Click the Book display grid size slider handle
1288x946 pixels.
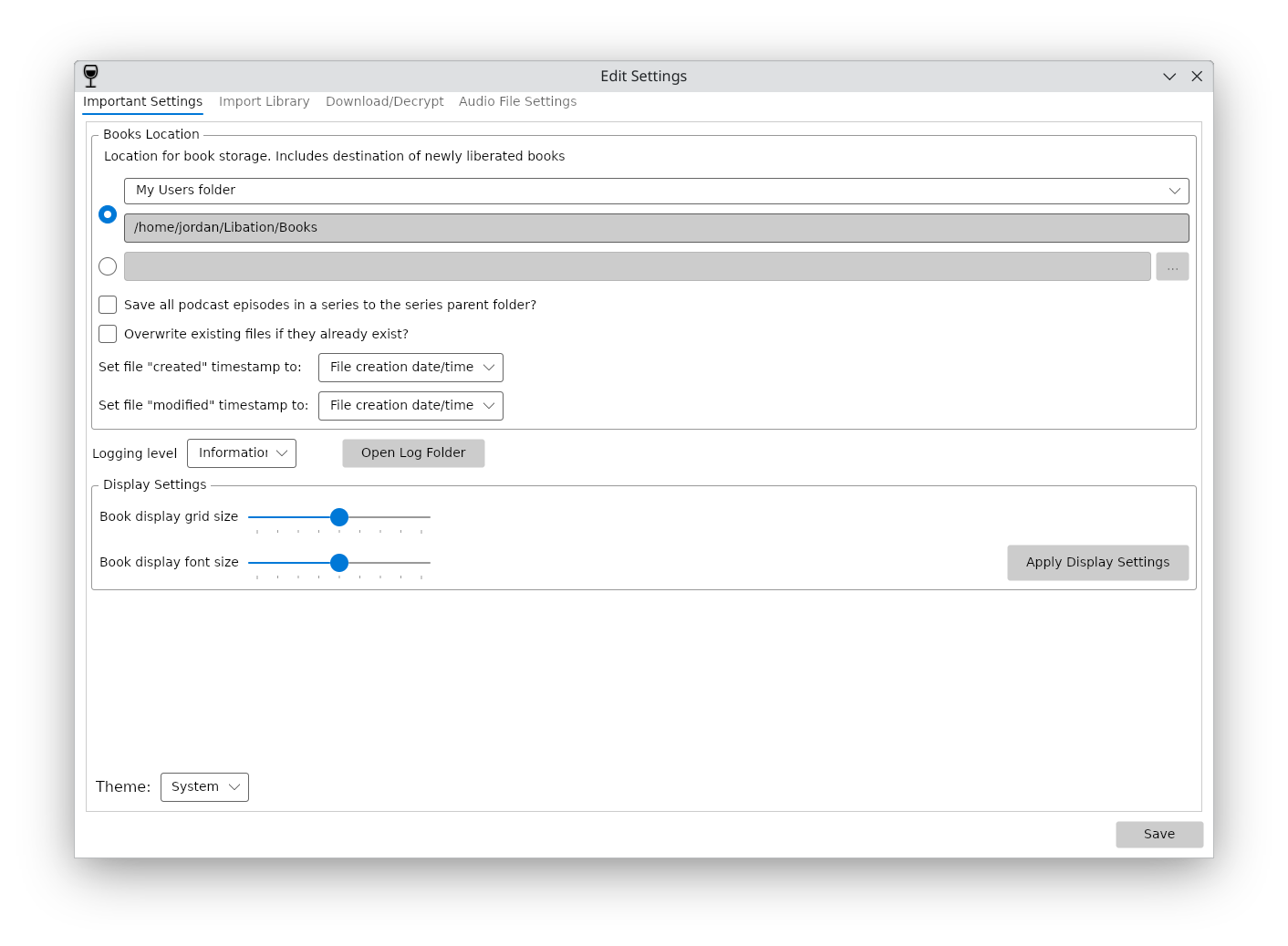339,517
